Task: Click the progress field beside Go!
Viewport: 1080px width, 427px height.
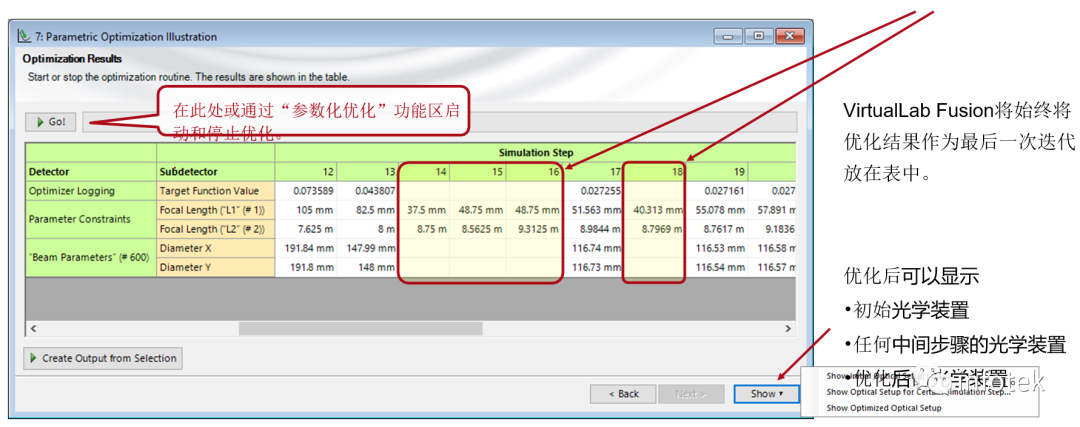Action: click(x=439, y=122)
